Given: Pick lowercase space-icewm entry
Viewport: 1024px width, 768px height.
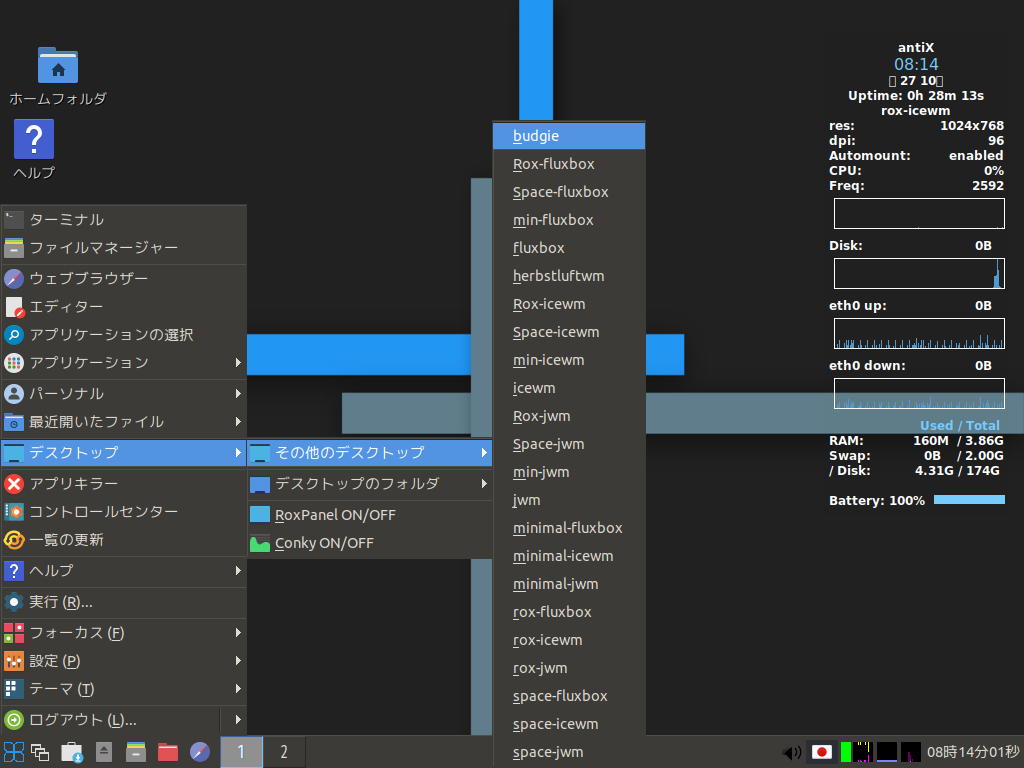Looking at the screenshot, I should point(569,724).
